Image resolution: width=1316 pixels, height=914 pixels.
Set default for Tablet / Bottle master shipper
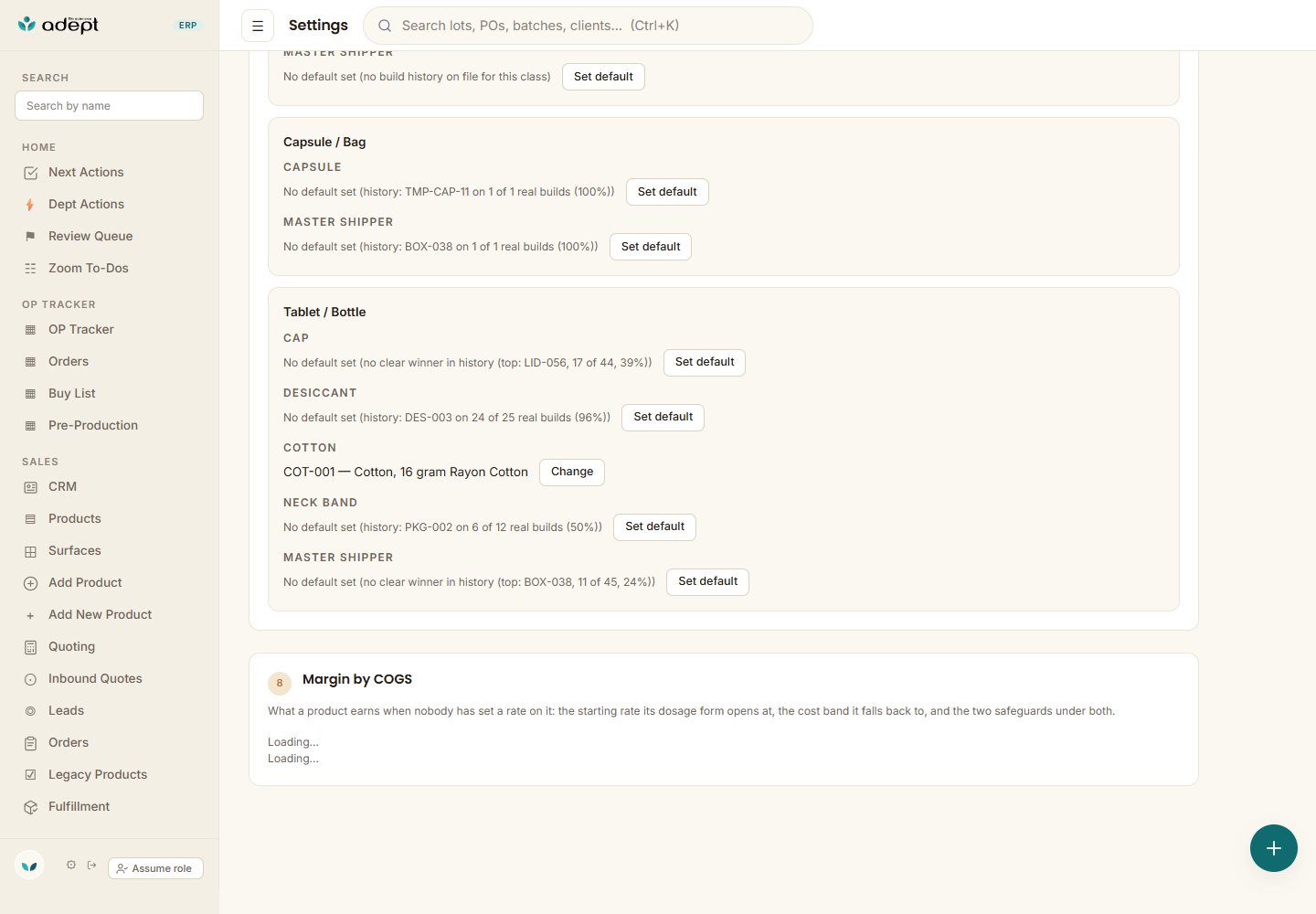pos(707,581)
